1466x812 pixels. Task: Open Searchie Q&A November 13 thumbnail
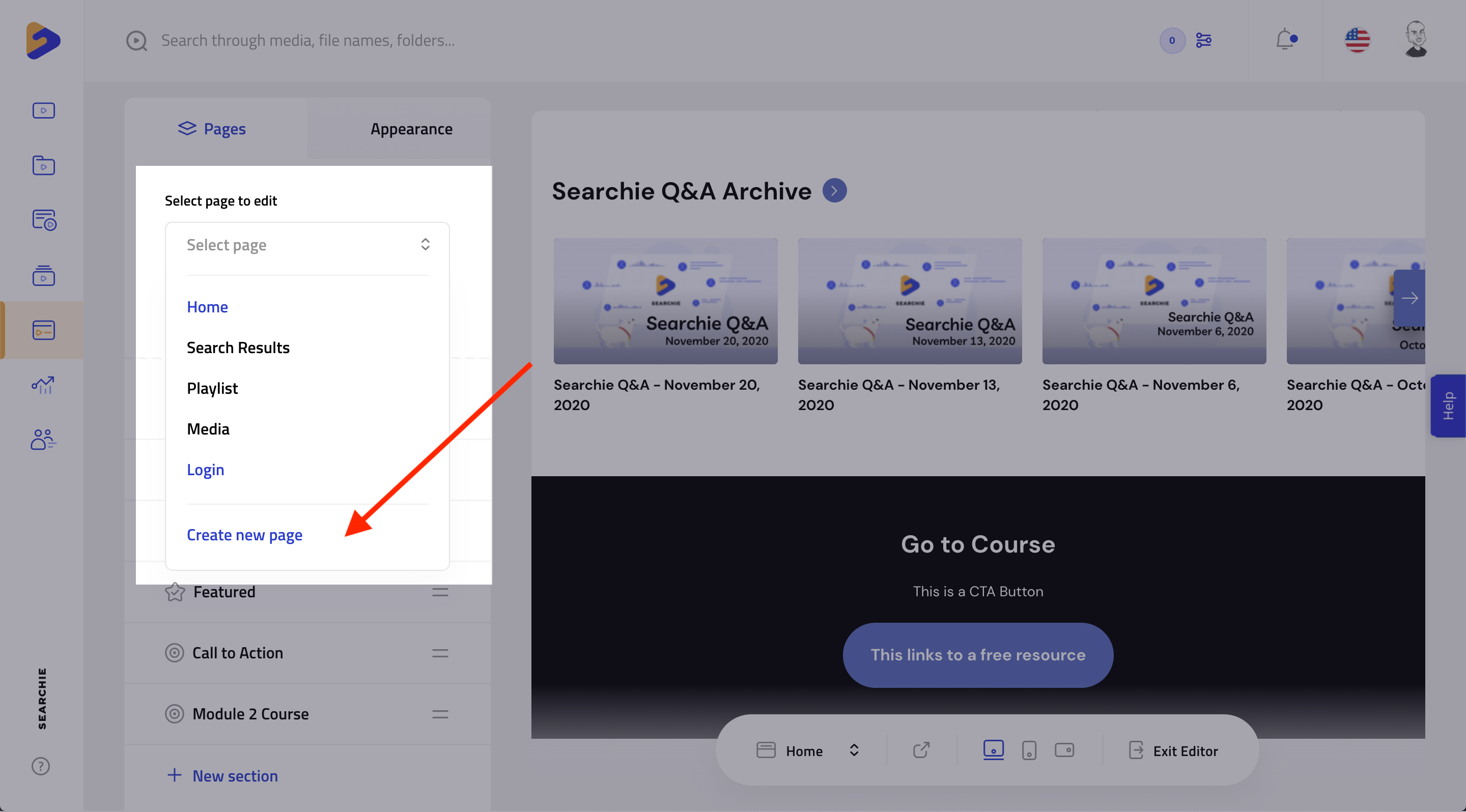pyautogui.click(x=910, y=301)
